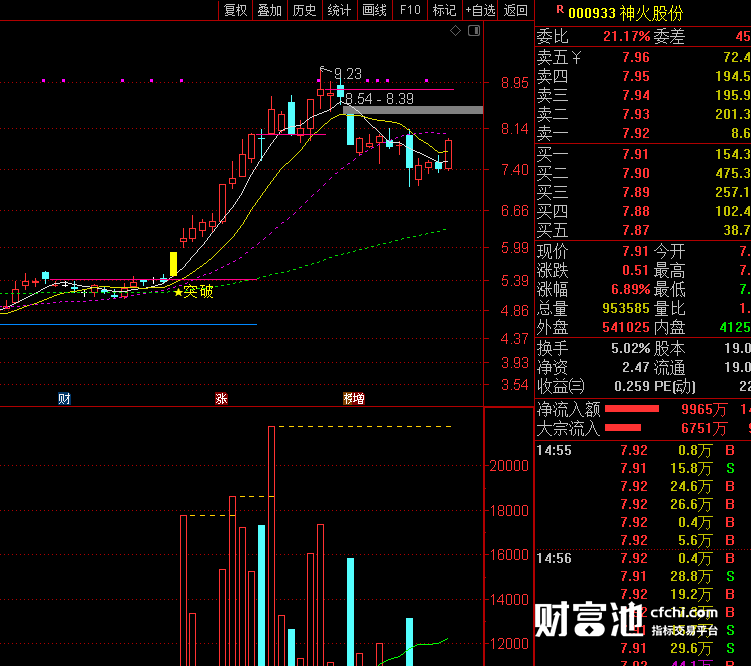Select the 外盘 541025 value

click(626, 327)
